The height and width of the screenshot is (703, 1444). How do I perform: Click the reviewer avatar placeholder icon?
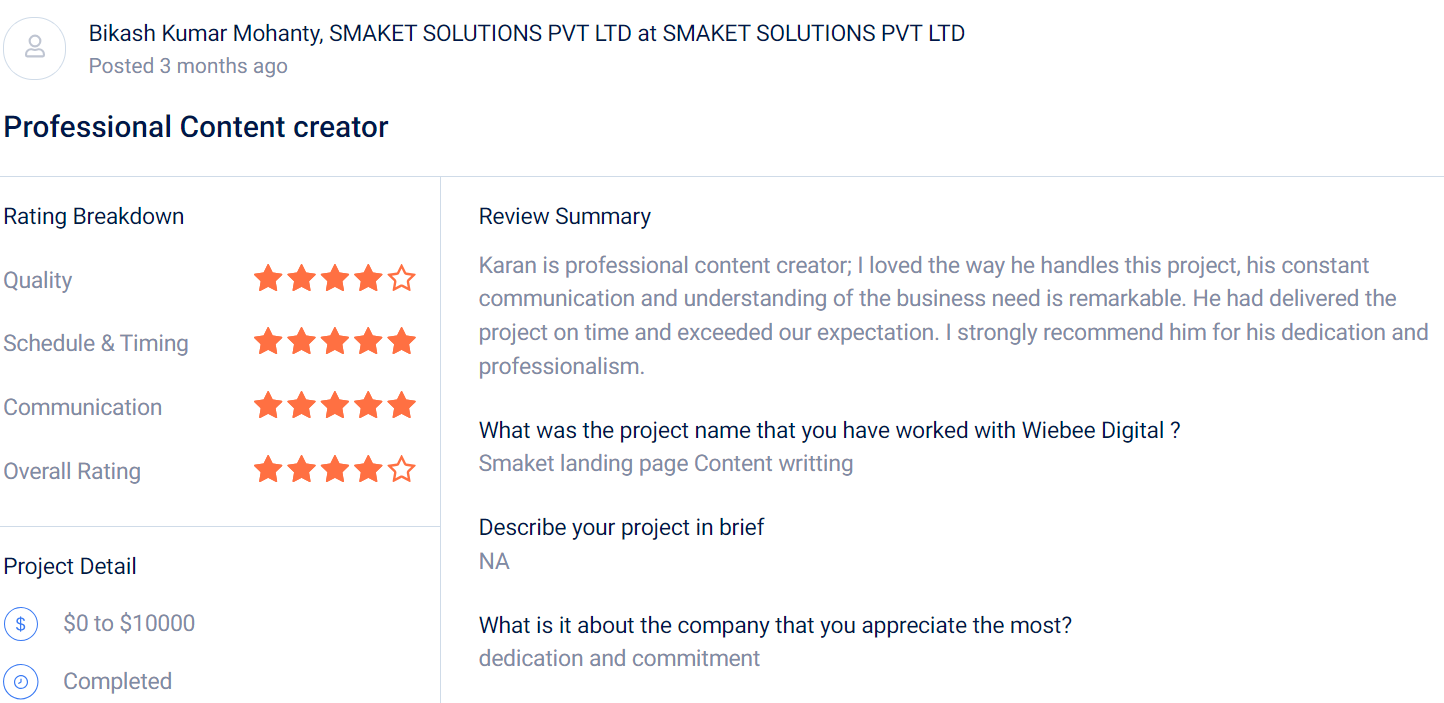[35, 47]
